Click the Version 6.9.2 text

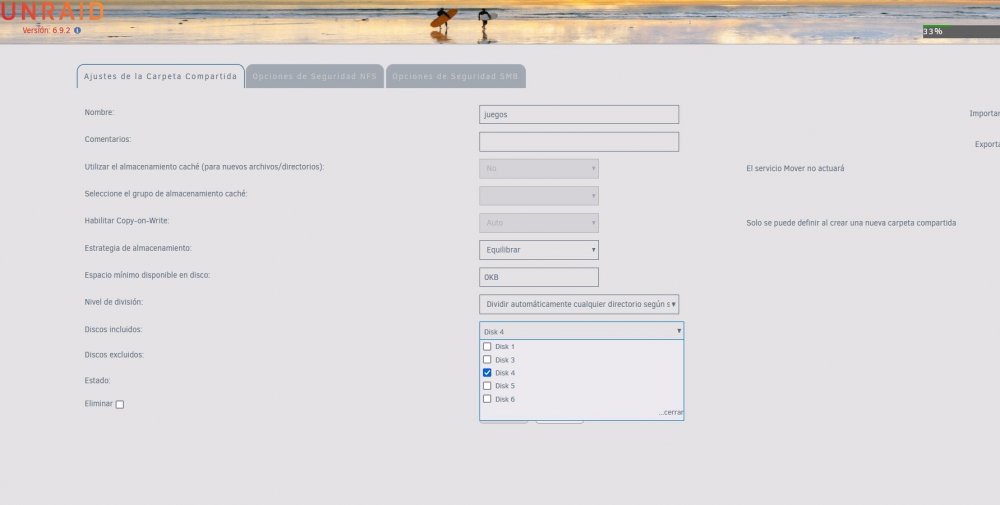coord(46,30)
